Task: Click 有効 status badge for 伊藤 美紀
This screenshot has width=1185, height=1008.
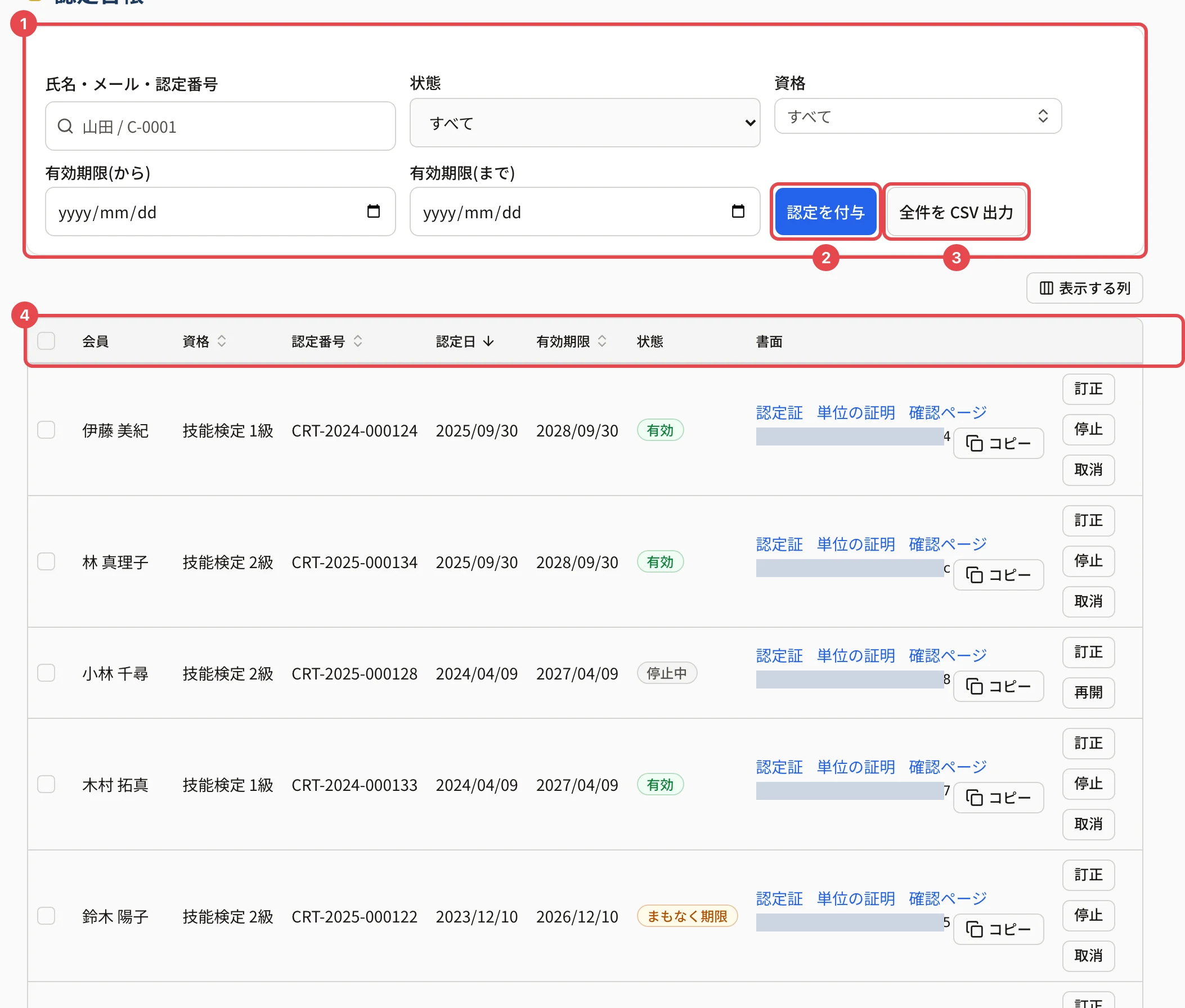Action: [660, 430]
